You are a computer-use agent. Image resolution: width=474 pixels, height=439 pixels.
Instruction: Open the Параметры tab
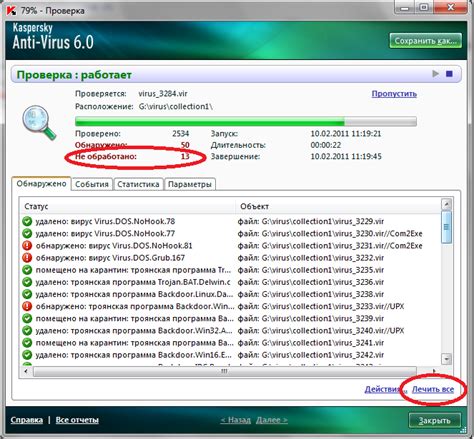pos(190,184)
